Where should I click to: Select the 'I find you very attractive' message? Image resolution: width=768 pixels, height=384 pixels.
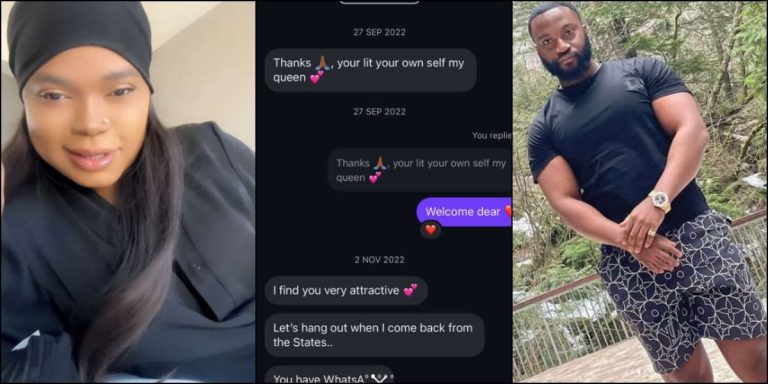point(346,290)
